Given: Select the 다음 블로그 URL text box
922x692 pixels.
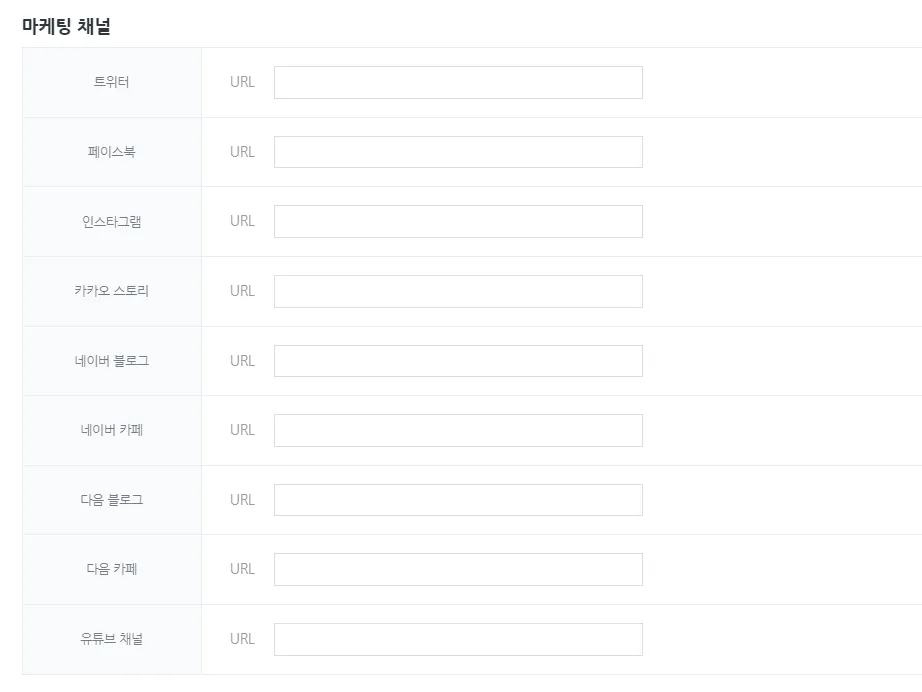Looking at the screenshot, I should point(458,500).
